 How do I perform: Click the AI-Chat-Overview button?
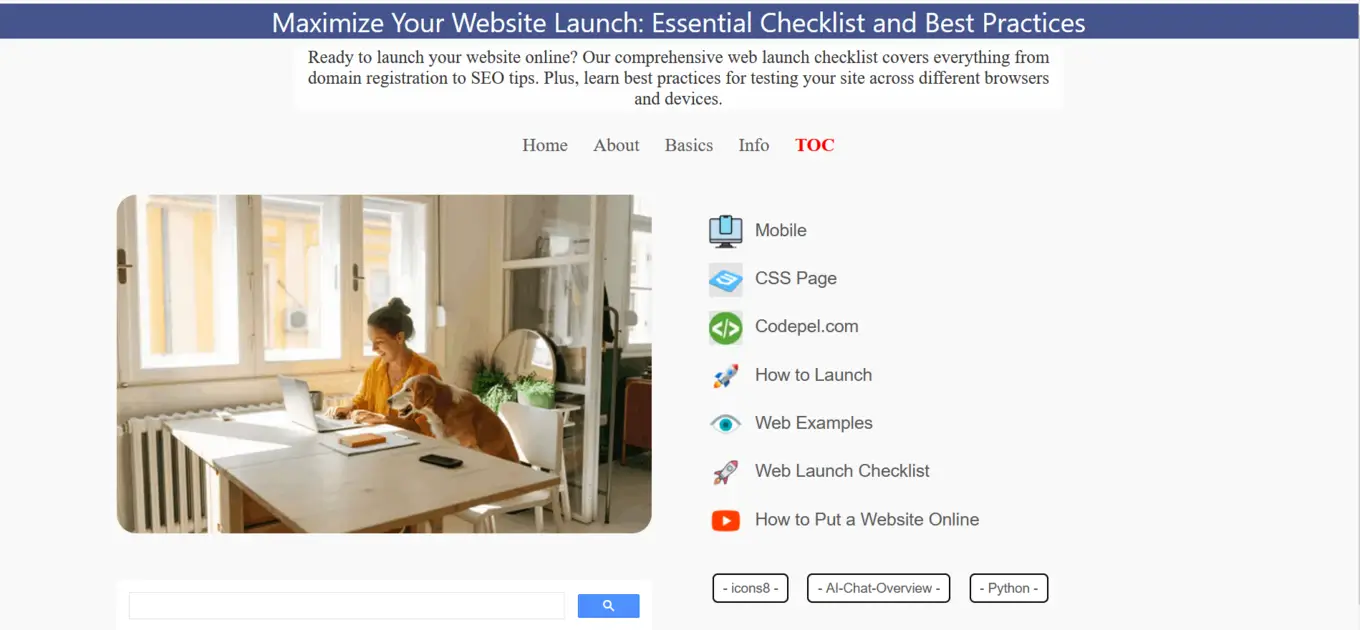pos(878,588)
